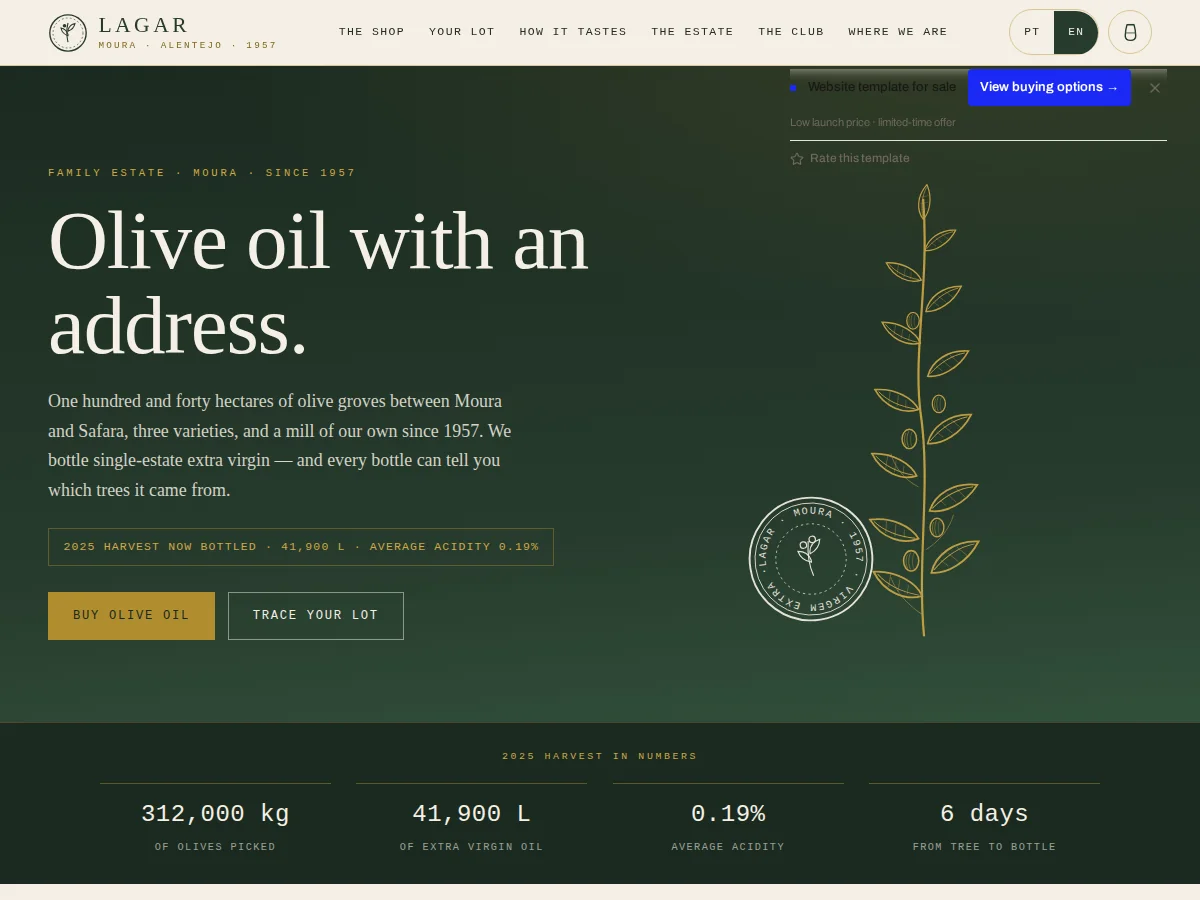Click View buying options button

click(1049, 88)
